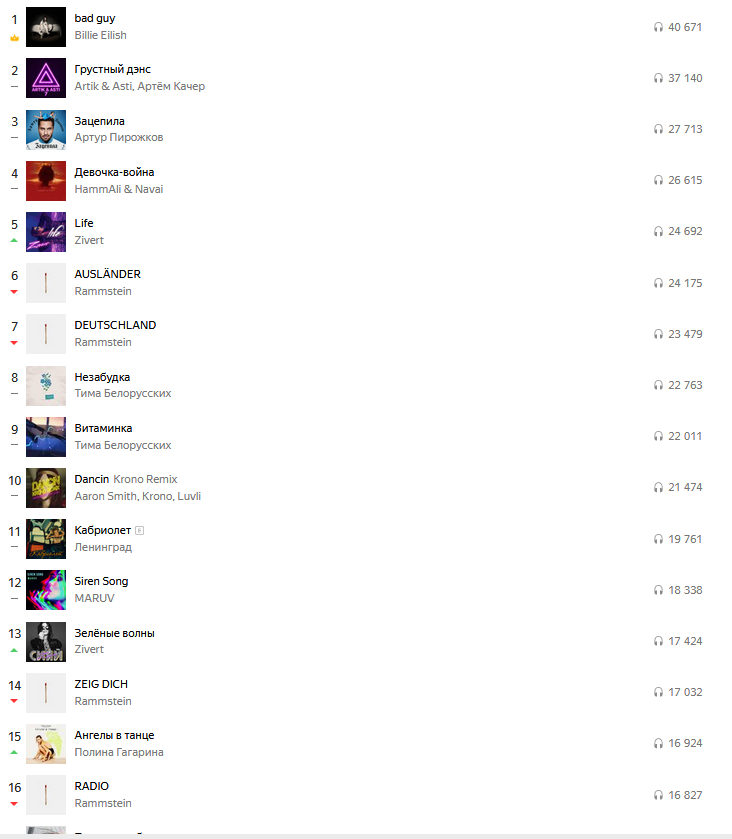
Task: Select the Dancin Krono Remix track
Action: tap(126, 479)
